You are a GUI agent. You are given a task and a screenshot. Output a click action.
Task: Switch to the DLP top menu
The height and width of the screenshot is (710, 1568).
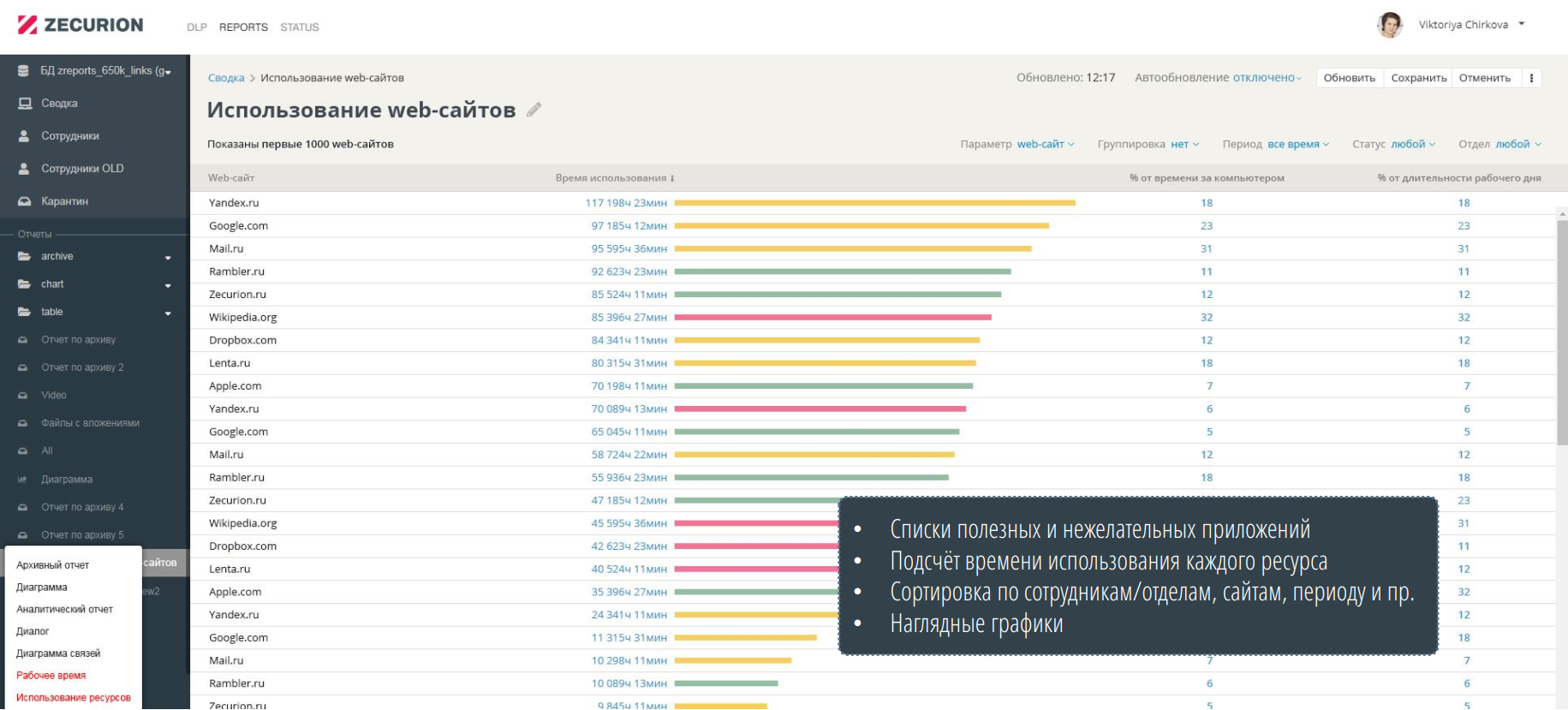[197, 27]
